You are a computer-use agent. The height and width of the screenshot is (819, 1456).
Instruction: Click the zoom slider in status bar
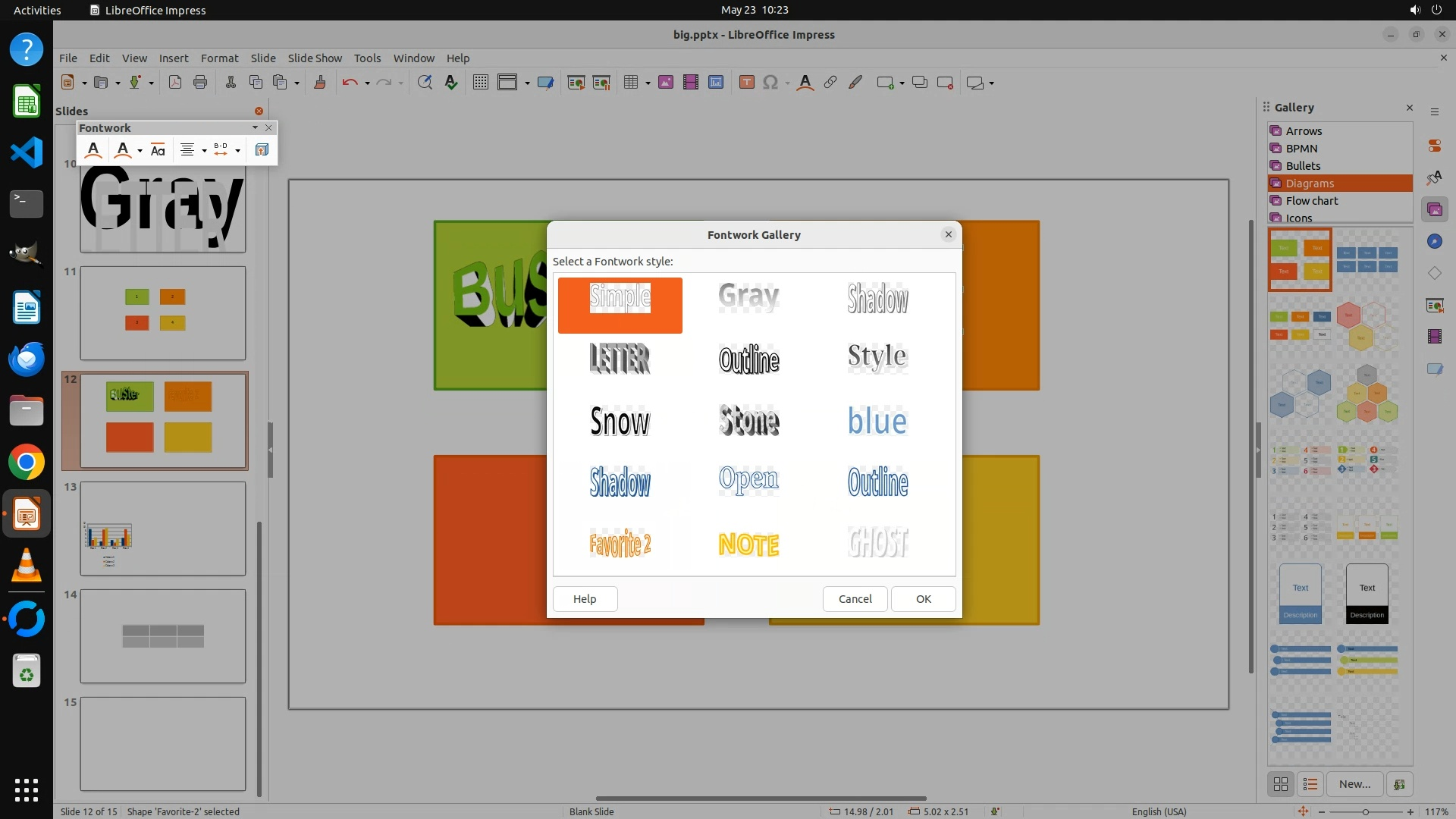[1365, 811]
